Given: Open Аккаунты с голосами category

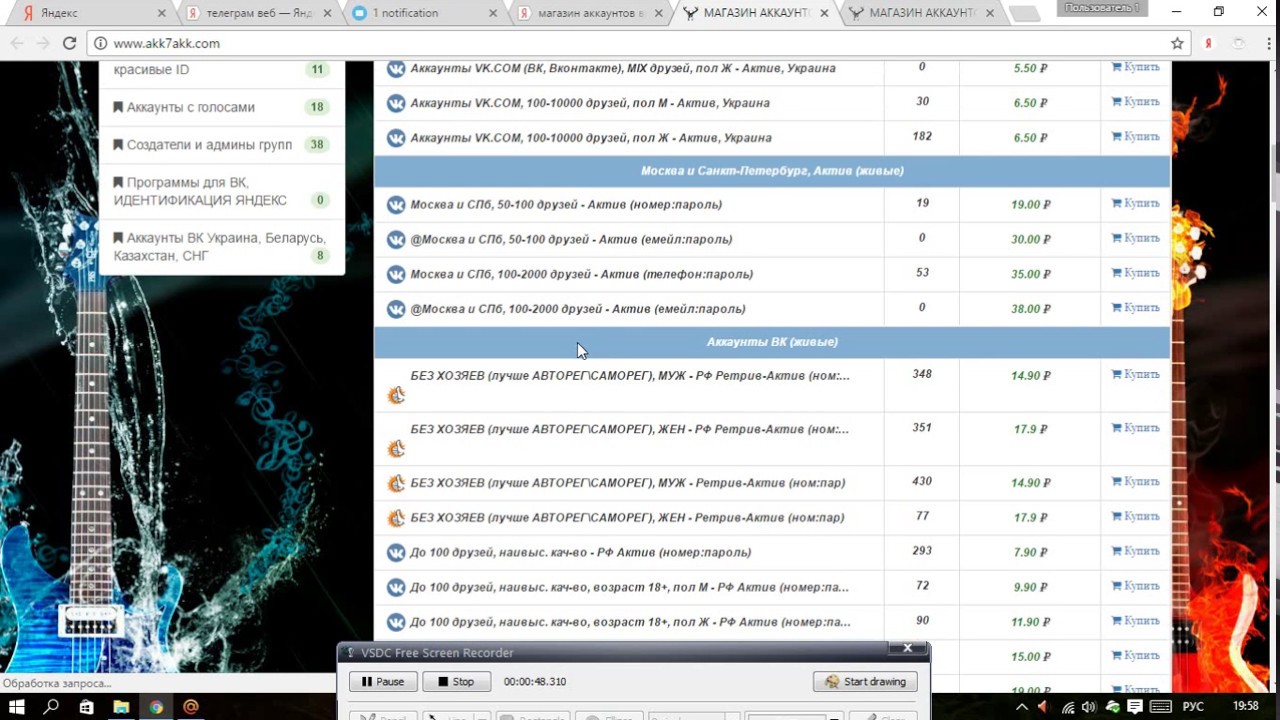Looking at the screenshot, I should coord(221,107).
